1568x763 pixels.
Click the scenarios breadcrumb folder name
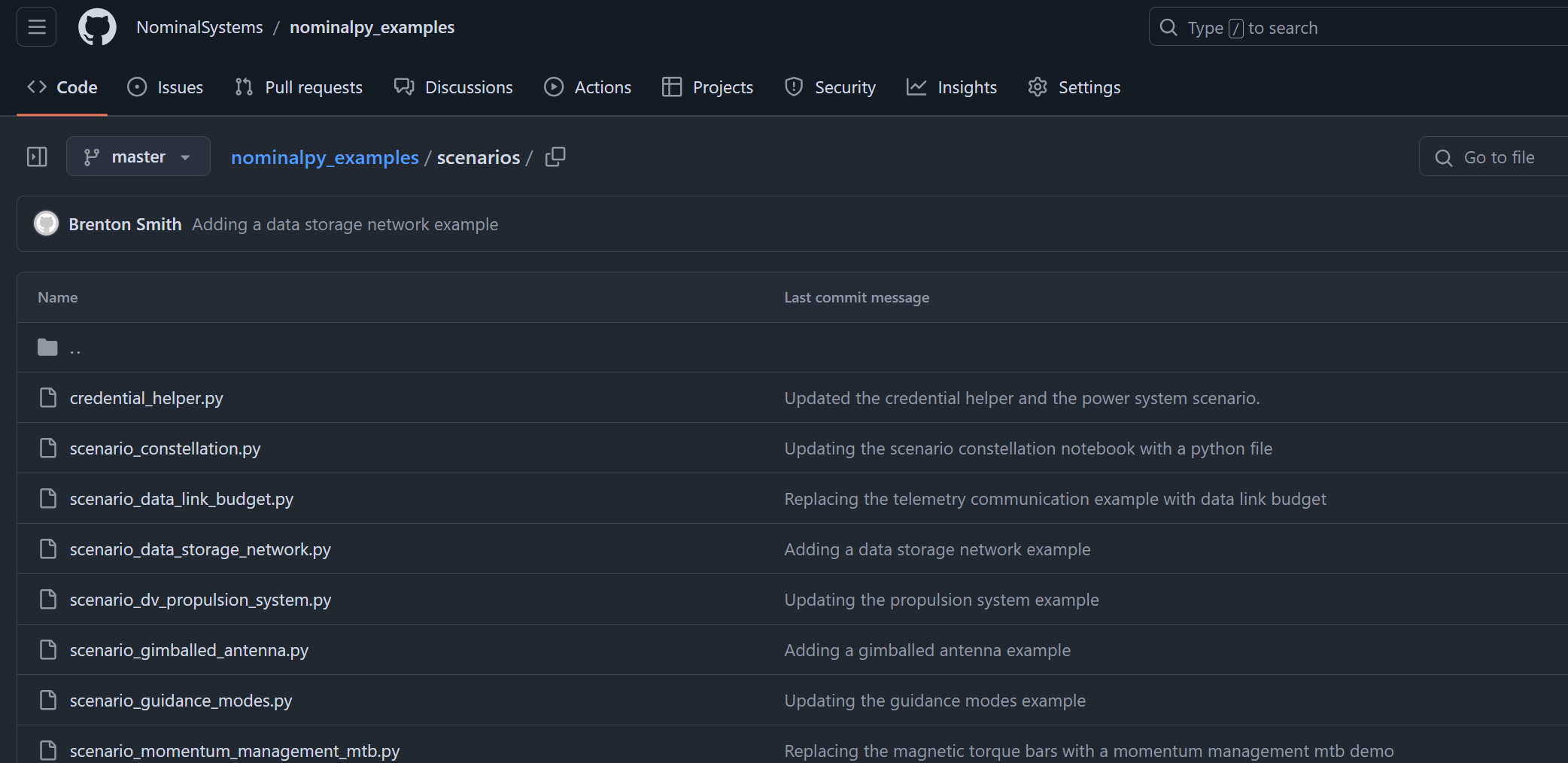479,157
